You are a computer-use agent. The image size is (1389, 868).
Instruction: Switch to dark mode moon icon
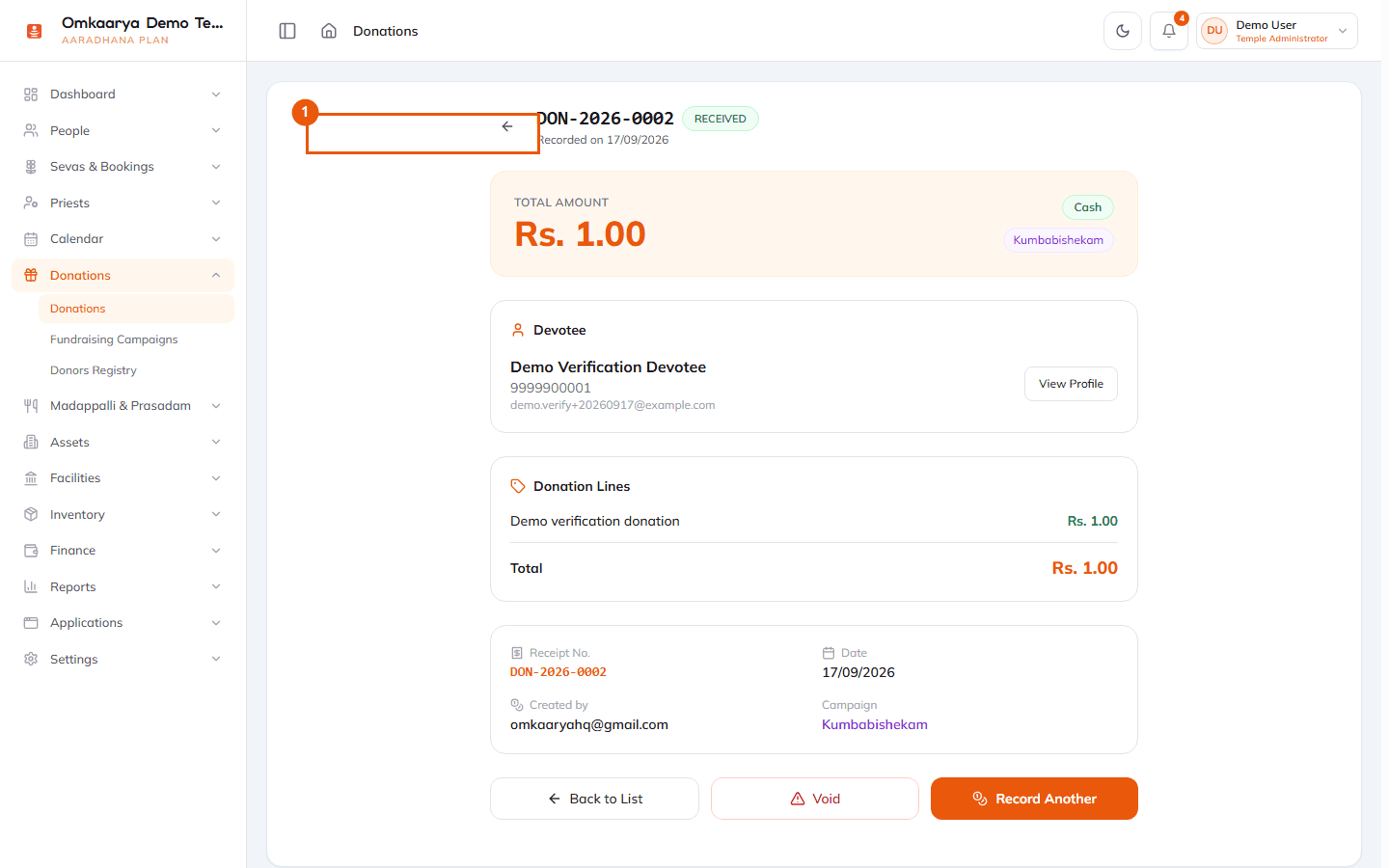pyautogui.click(x=1123, y=31)
